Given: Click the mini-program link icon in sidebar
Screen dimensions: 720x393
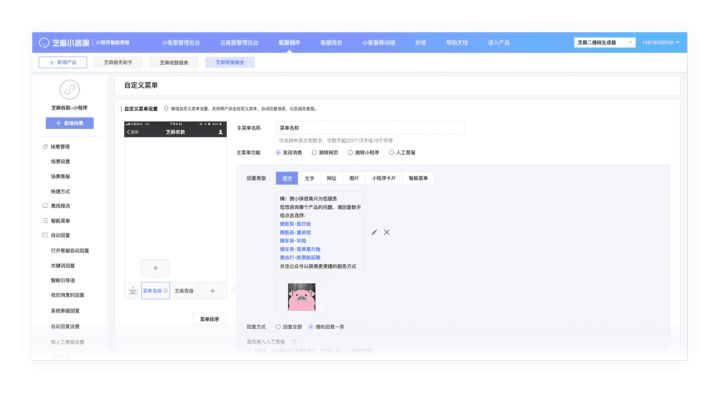Looking at the screenshot, I should click(69, 90).
